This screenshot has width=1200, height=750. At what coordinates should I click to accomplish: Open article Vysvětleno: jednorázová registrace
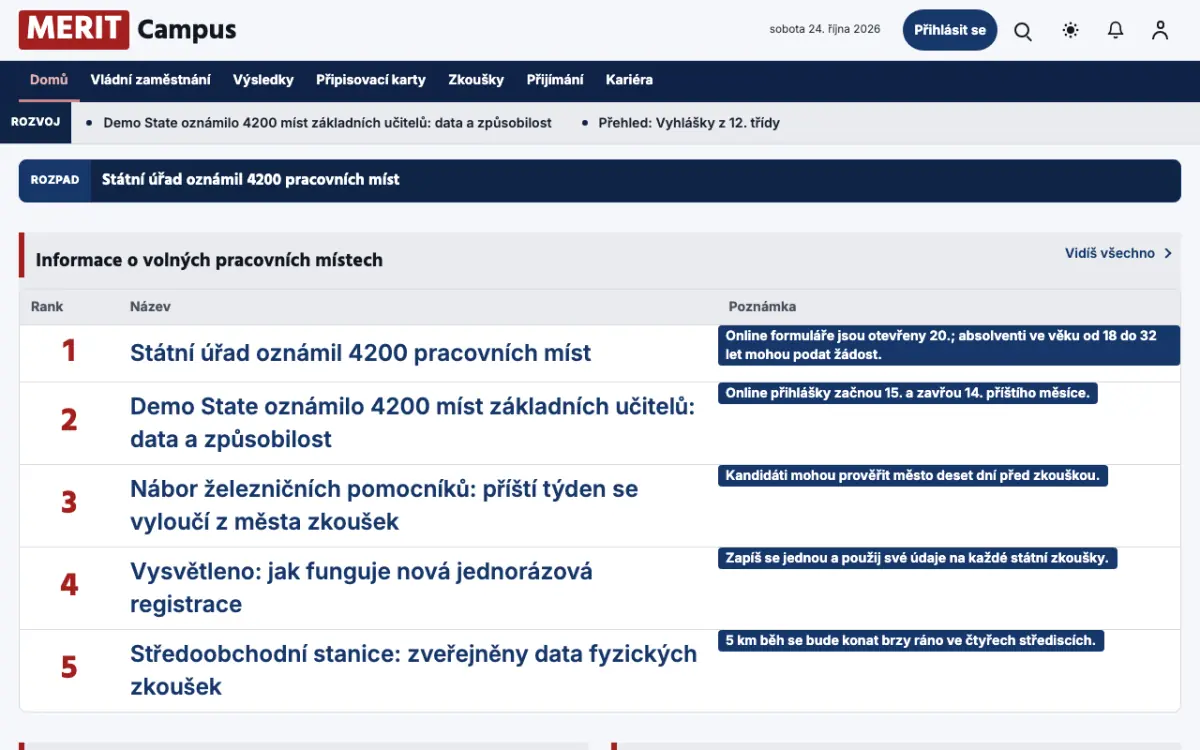tap(361, 588)
